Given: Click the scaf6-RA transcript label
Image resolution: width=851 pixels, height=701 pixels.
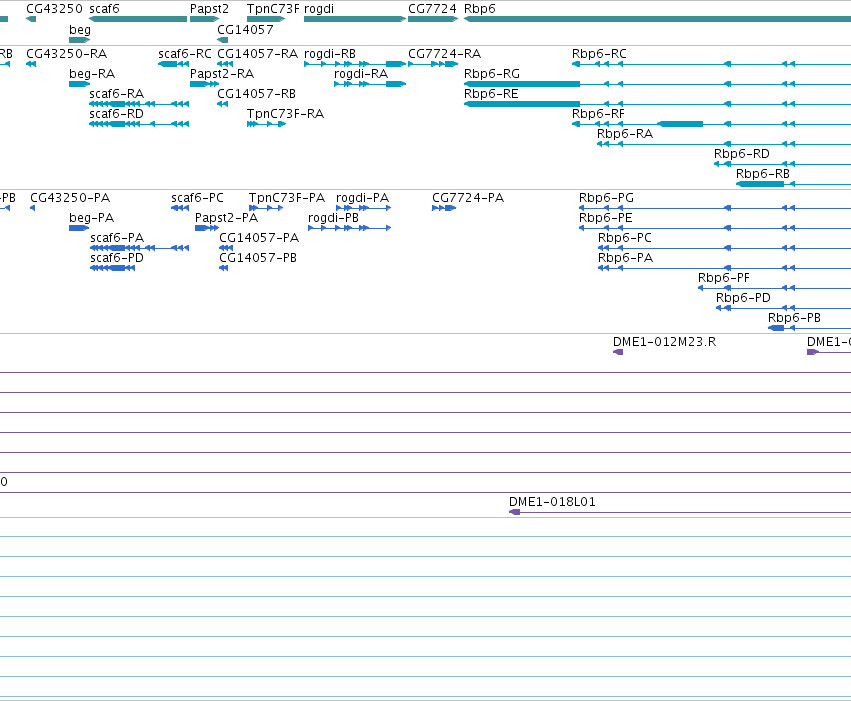Looking at the screenshot, I should click(x=117, y=94).
